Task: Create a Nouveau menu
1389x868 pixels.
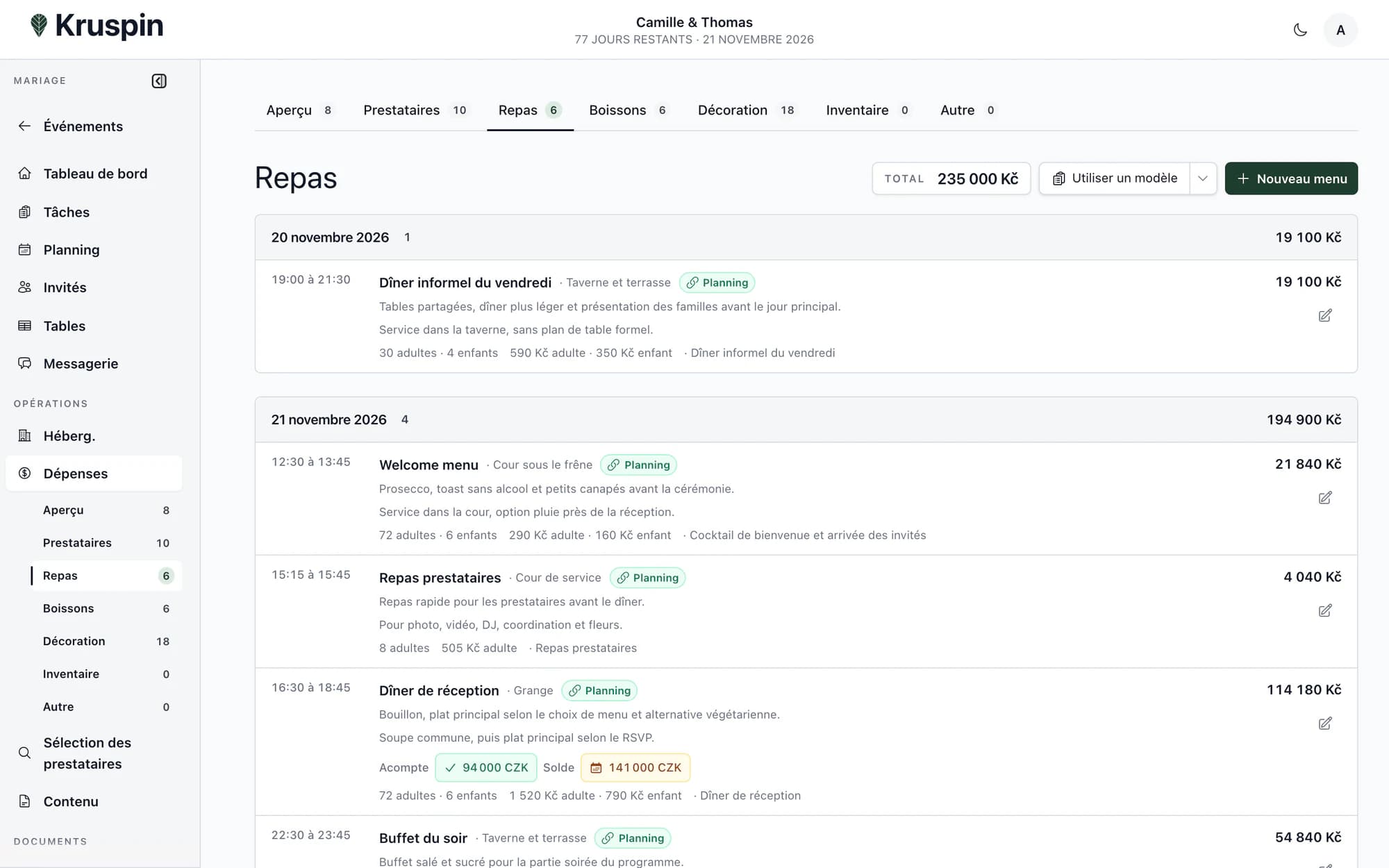Action: pyautogui.click(x=1291, y=178)
